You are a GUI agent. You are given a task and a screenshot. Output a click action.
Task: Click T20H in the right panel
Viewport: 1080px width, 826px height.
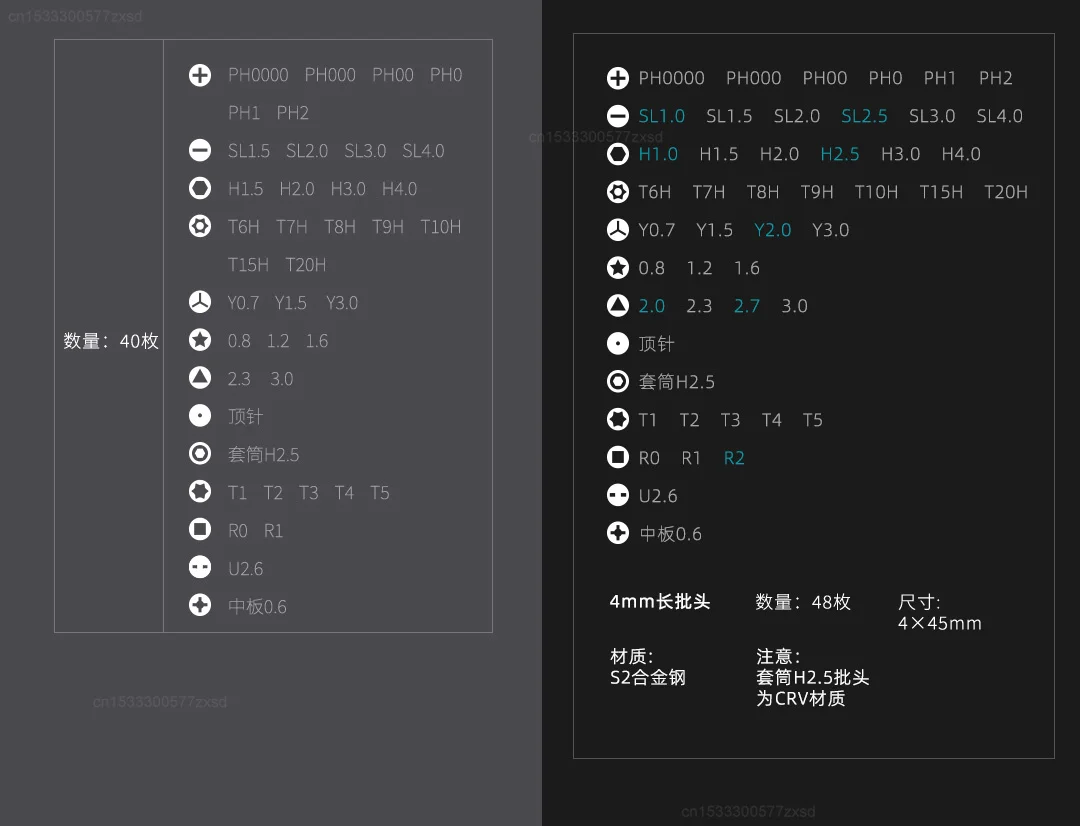click(x=1006, y=192)
